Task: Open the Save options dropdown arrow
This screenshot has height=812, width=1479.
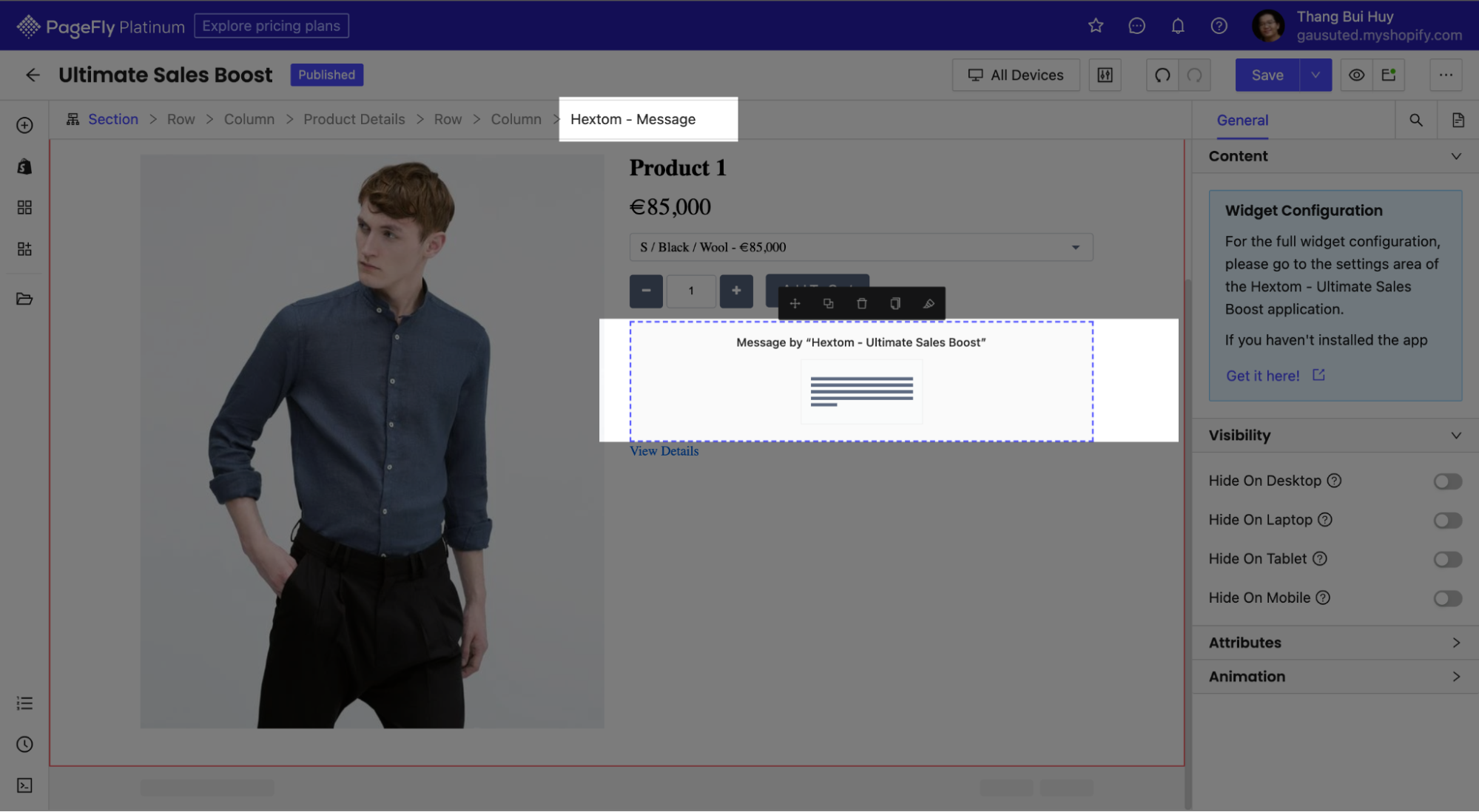Action: pyautogui.click(x=1315, y=75)
